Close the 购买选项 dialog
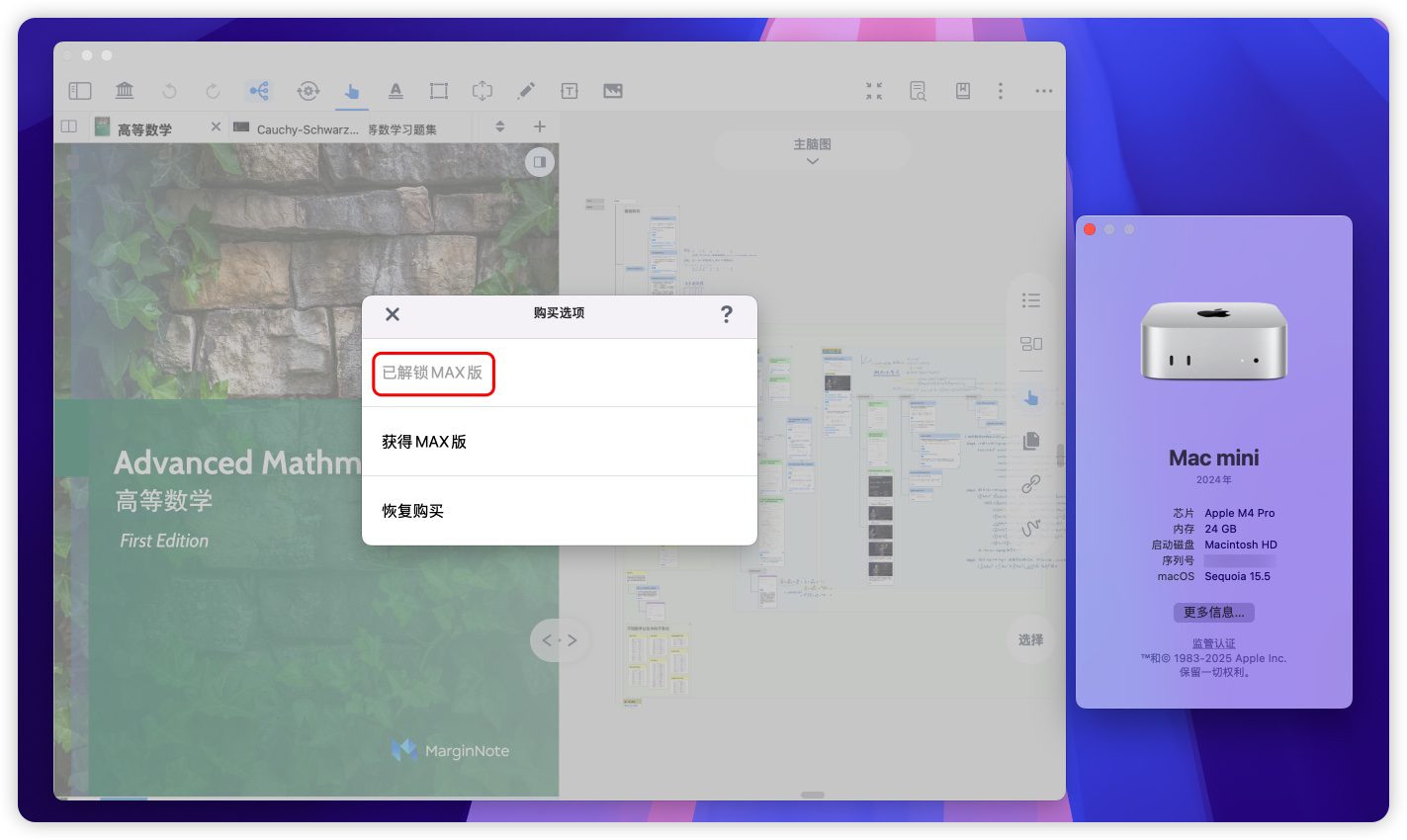The width and height of the screenshot is (1407, 840). coord(393,314)
